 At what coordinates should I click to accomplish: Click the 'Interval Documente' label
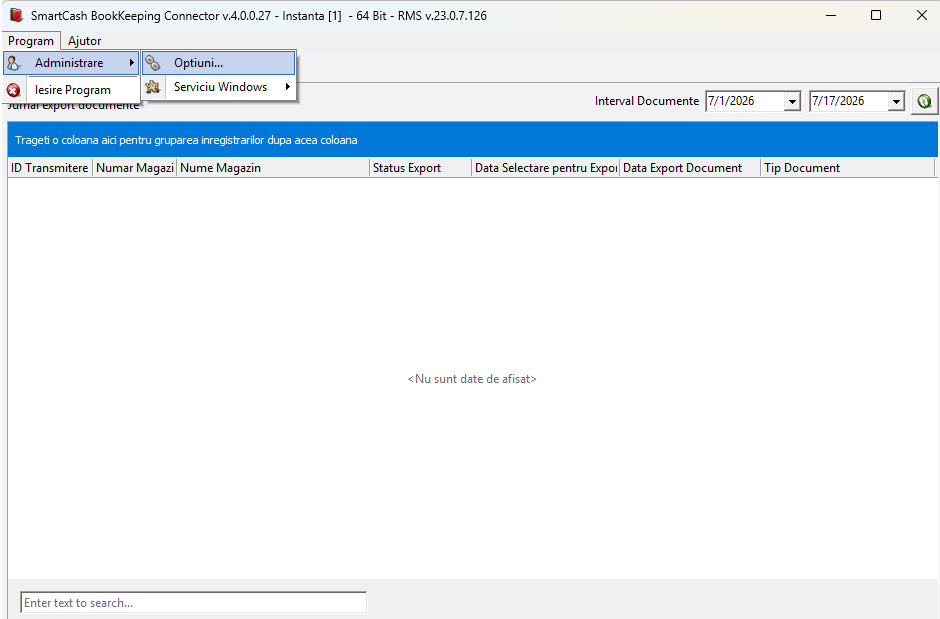click(x=647, y=101)
